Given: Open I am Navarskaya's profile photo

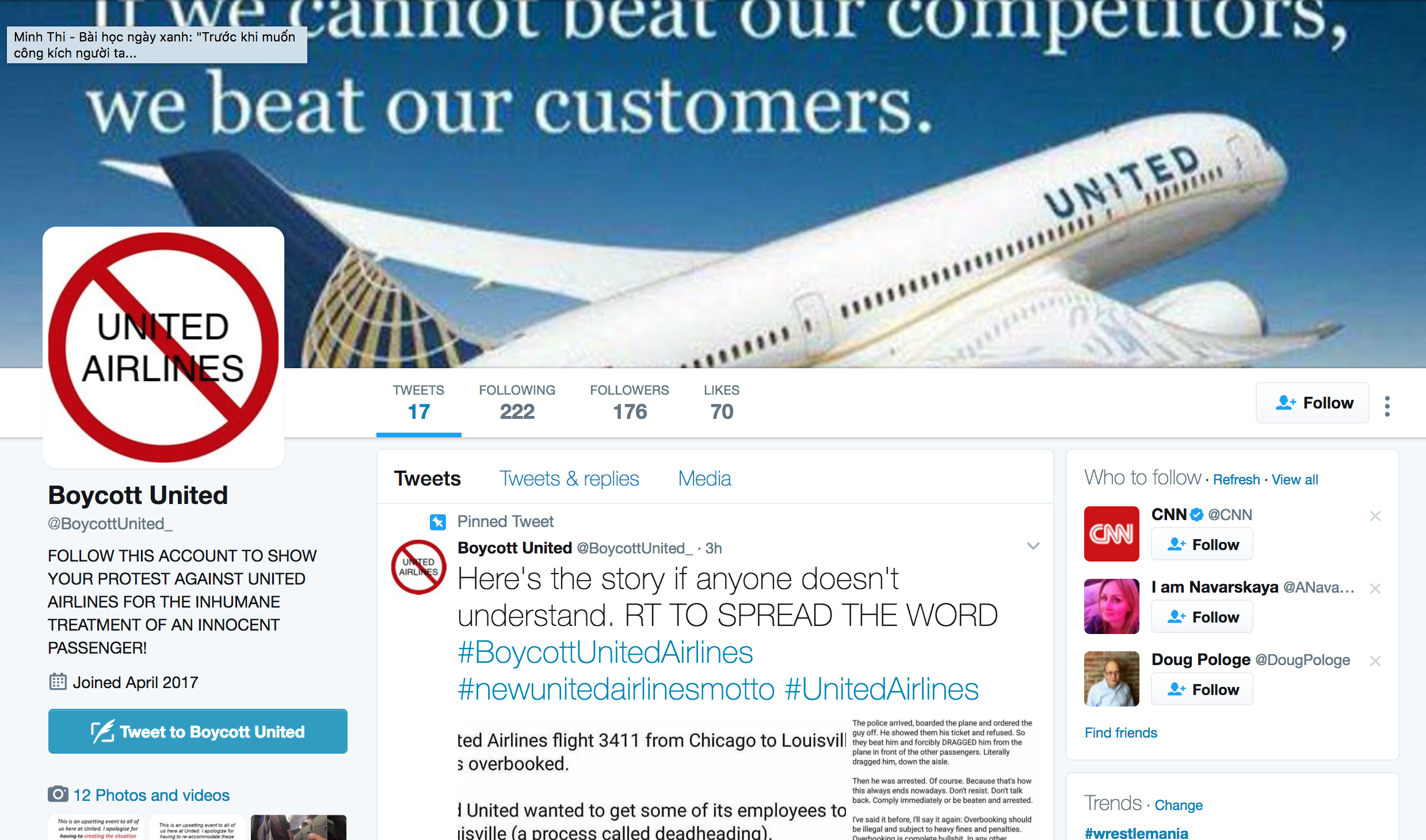Looking at the screenshot, I should click(1111, 606).
